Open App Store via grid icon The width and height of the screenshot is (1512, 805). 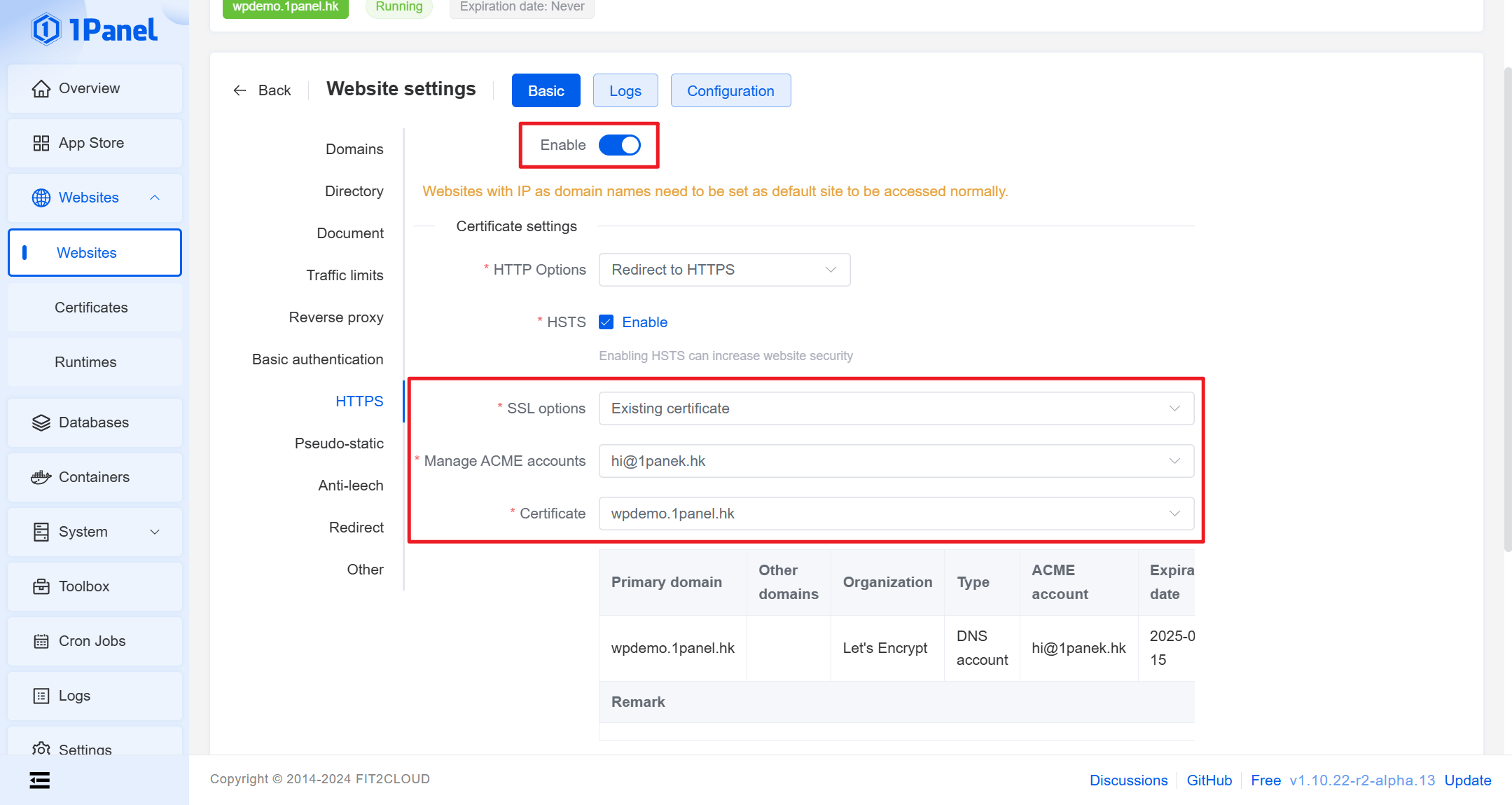41,144
